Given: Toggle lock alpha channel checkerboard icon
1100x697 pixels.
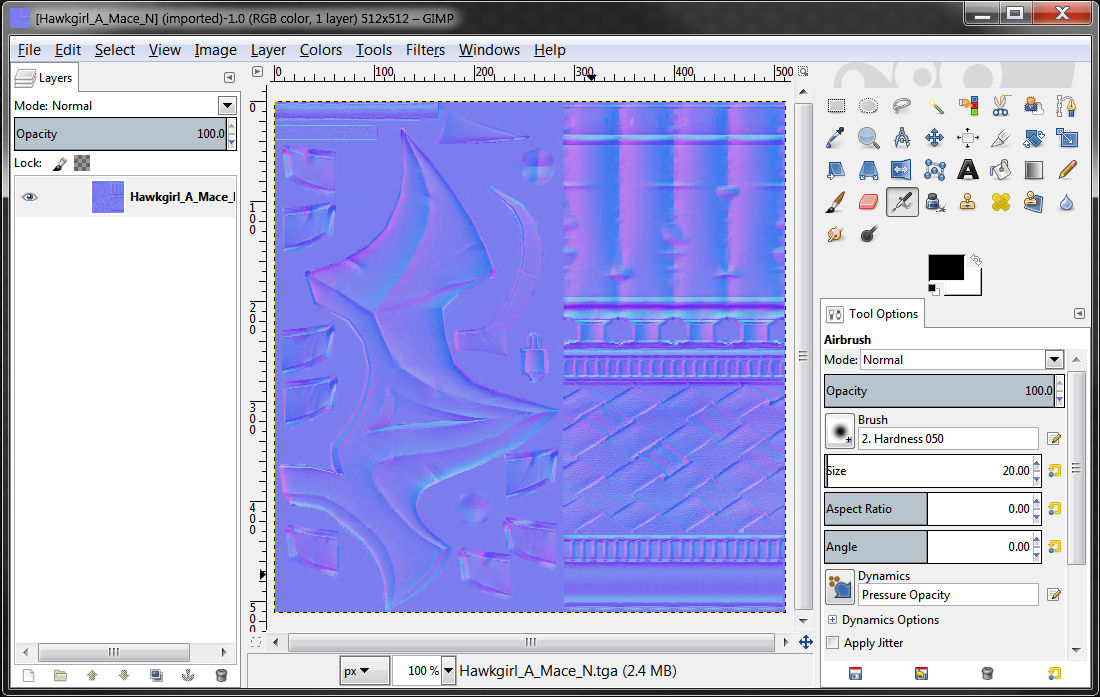Looking at the screenshot, I should coord(82,163).
